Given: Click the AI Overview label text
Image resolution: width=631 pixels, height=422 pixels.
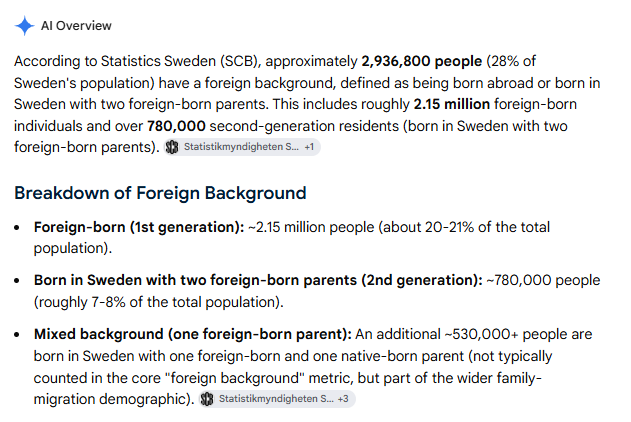Looking at the screenshot, I should tap(76, 26).
